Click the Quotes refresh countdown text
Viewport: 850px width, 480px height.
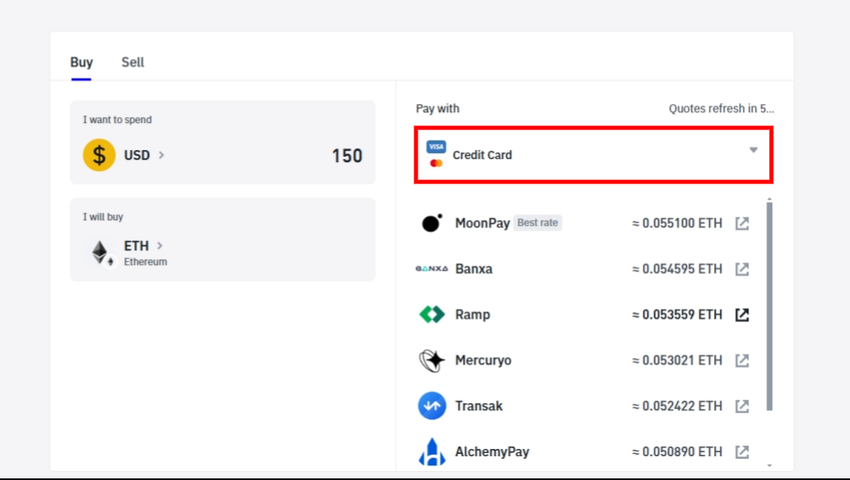[722, 108]
